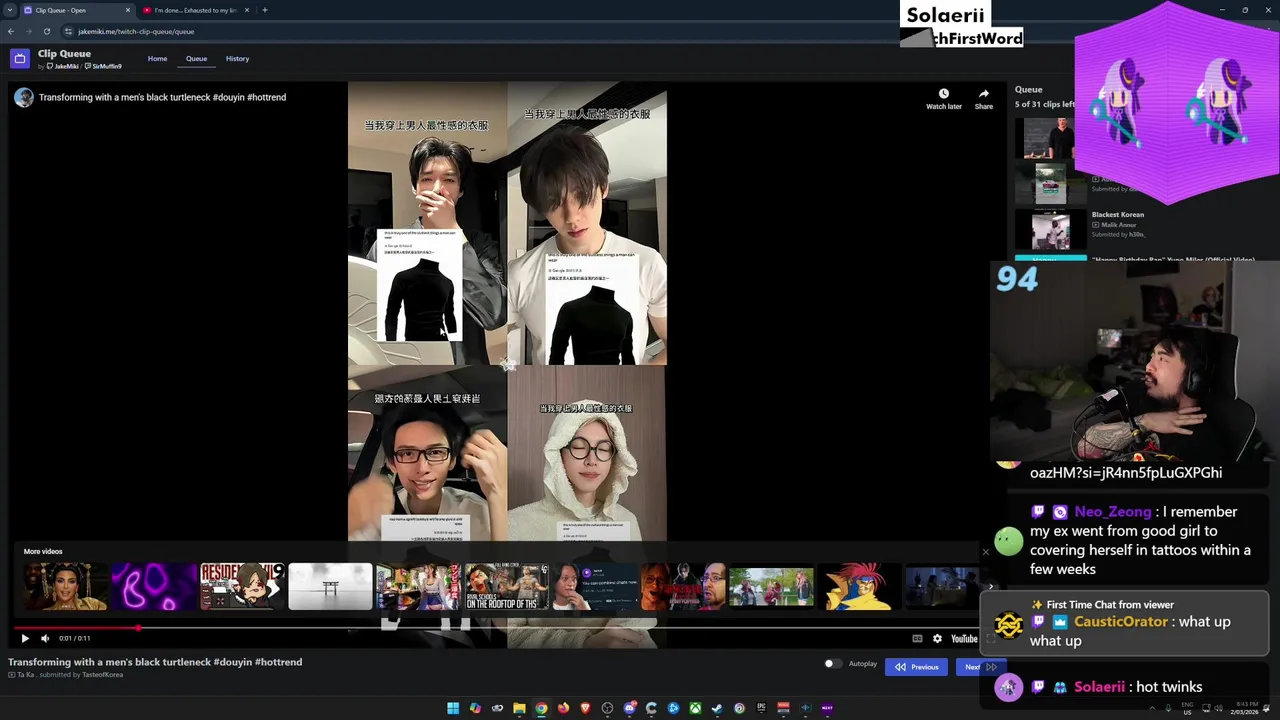Viewport: 1280px width, 720px height.
Task: Open Kim Kardashian suggested video thumbnail
Action: tap(66, 586)
